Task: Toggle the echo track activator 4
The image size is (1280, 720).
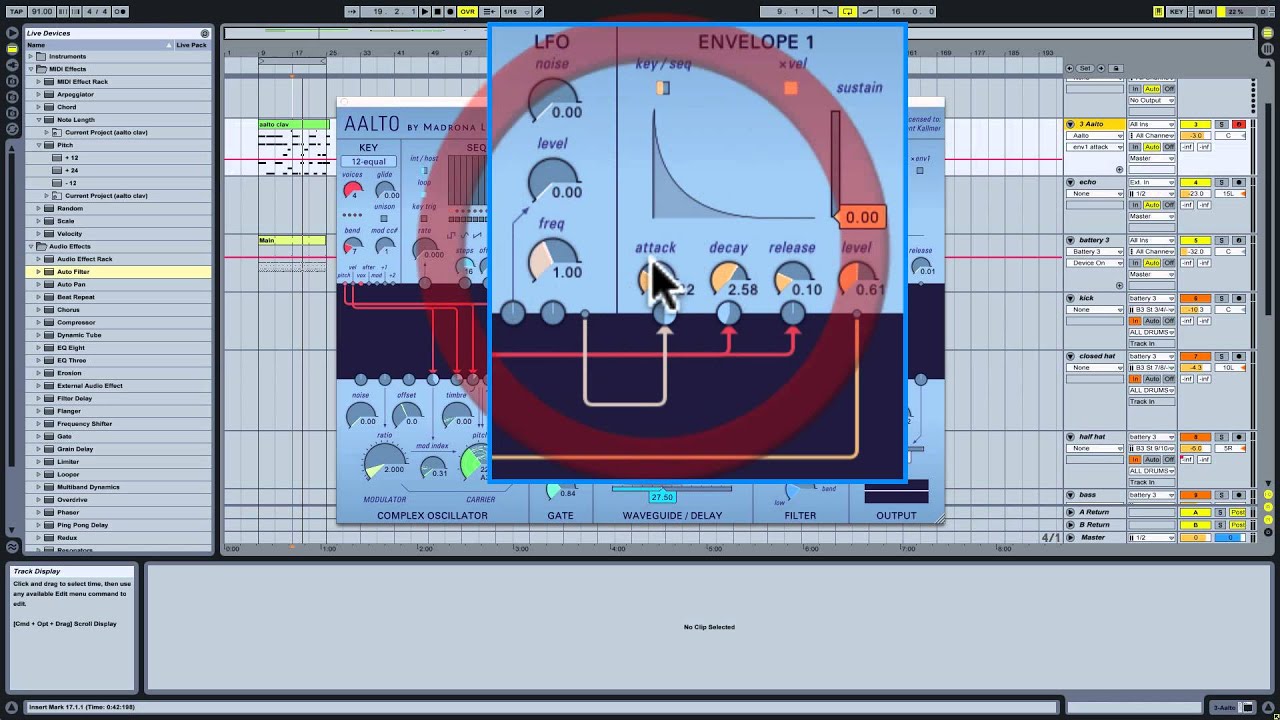Action: click(1195, 182)
